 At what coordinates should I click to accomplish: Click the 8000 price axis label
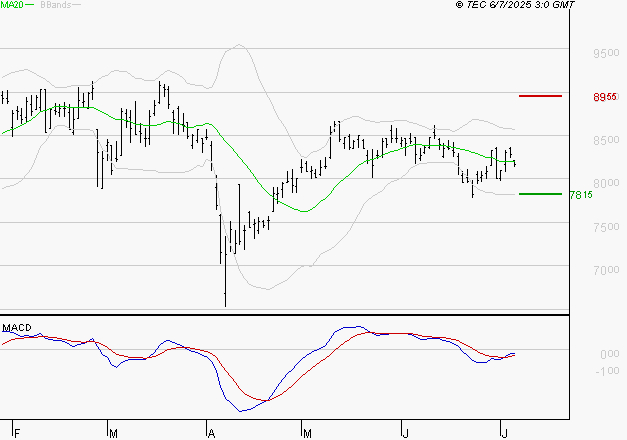[606, 184]
